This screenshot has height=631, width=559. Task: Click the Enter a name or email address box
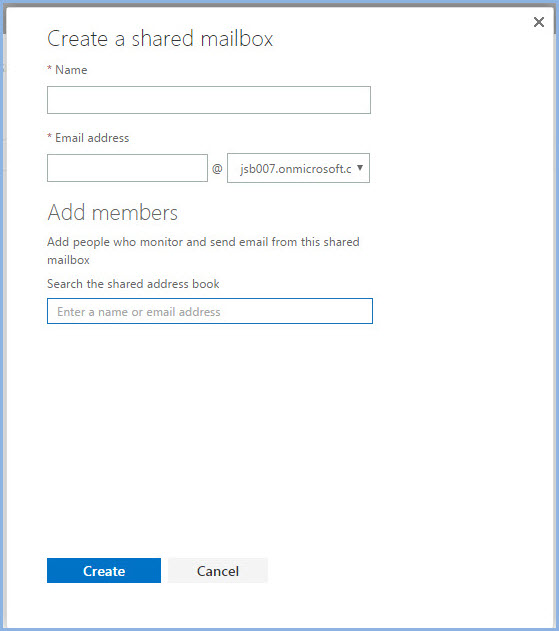210,311
